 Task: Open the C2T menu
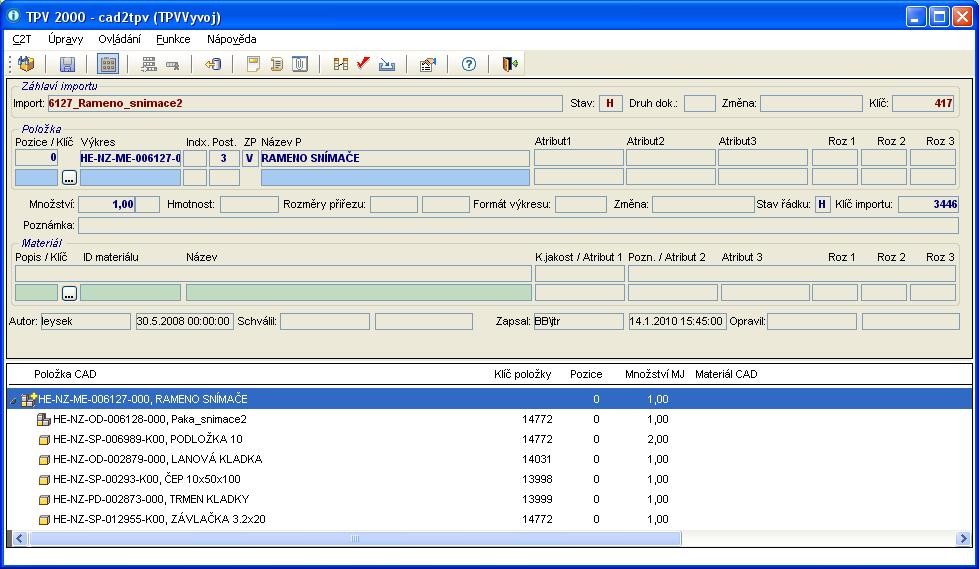click(22, 39)
